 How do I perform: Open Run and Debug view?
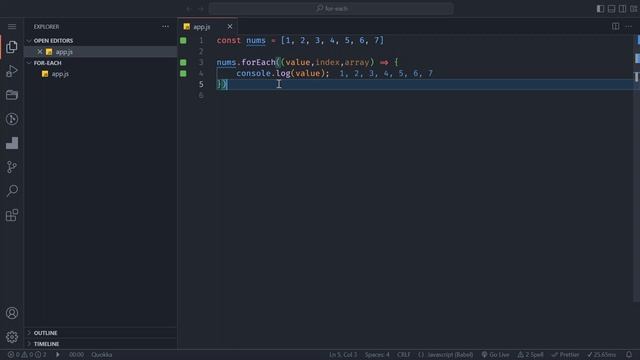(x=12, y=71)
